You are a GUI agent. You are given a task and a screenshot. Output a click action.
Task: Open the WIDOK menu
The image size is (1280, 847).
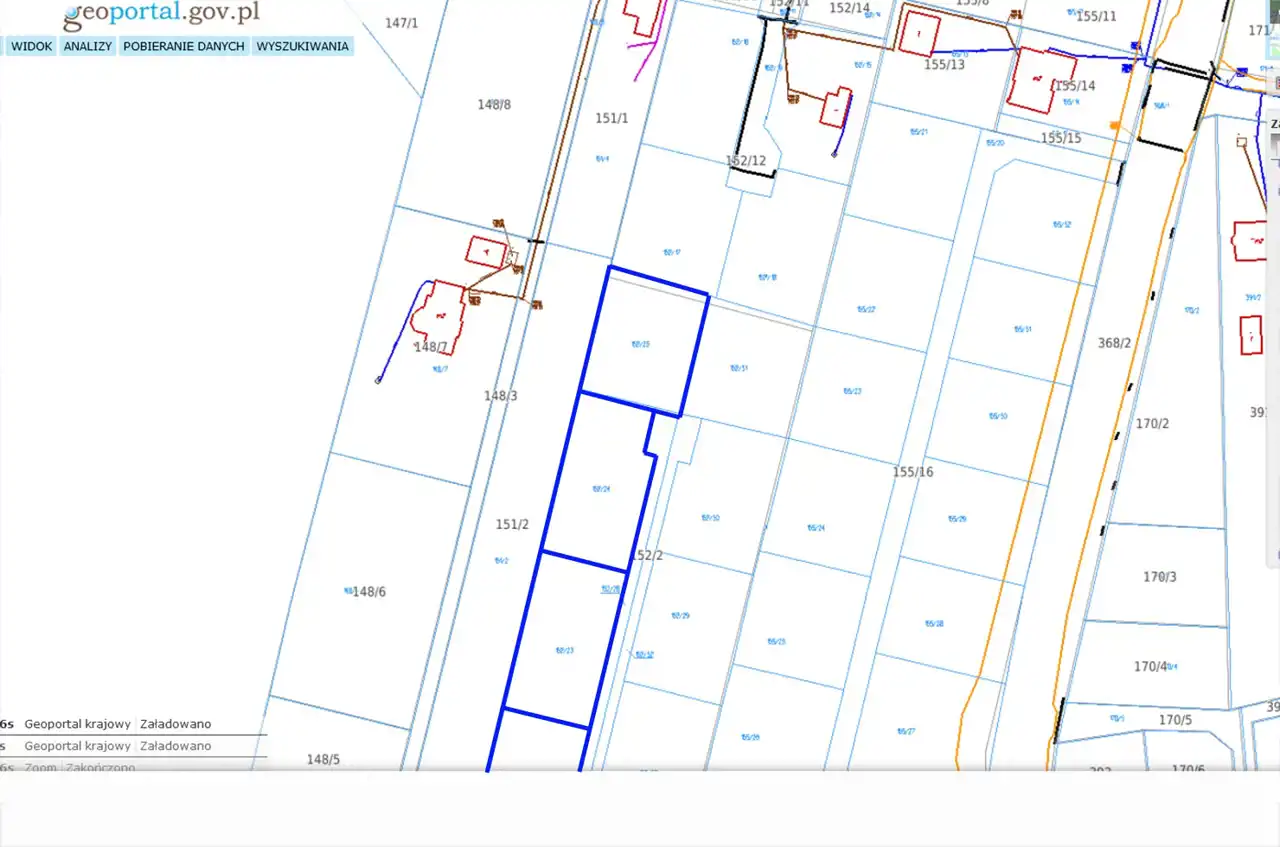click(31, 46)
